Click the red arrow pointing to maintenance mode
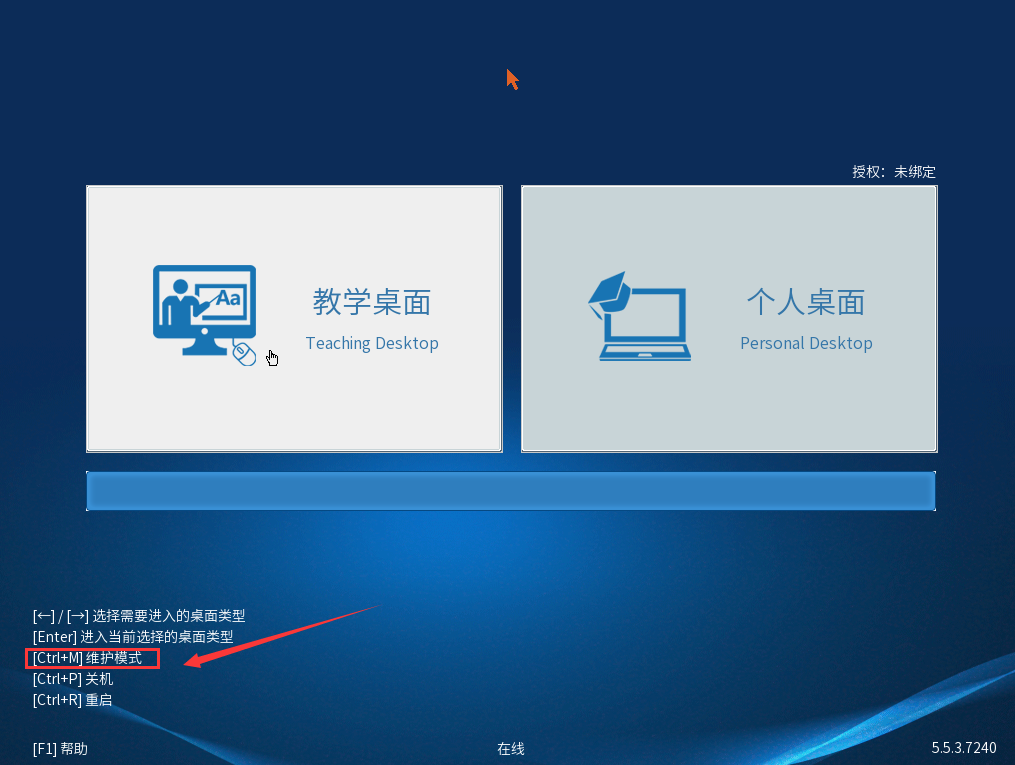Screen dimensions: 1015x765 click(280, 633)
